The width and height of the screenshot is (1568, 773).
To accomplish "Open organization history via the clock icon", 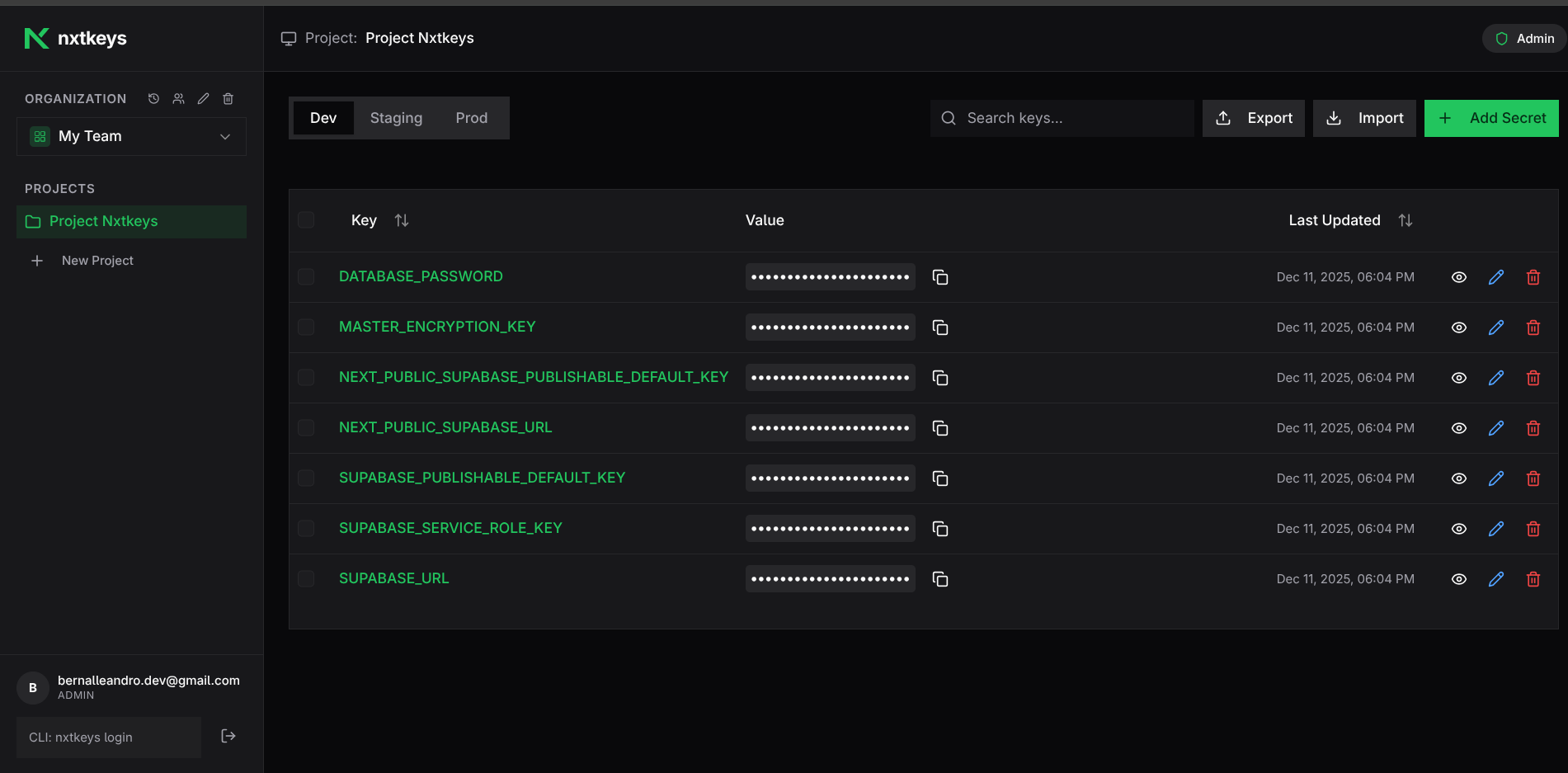I will coord(153,98).
